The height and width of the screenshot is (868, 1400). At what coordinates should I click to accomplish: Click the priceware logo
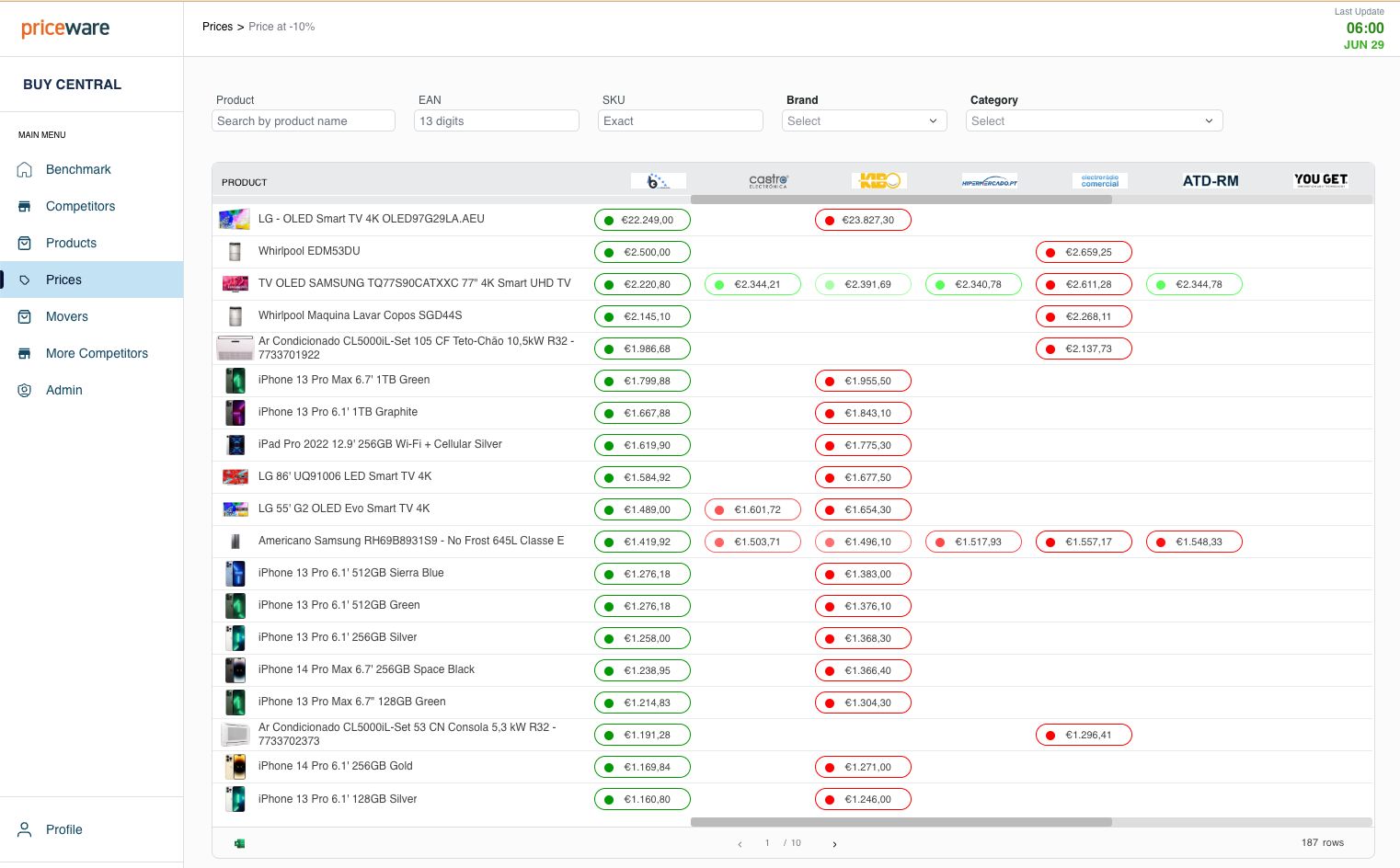65,29
